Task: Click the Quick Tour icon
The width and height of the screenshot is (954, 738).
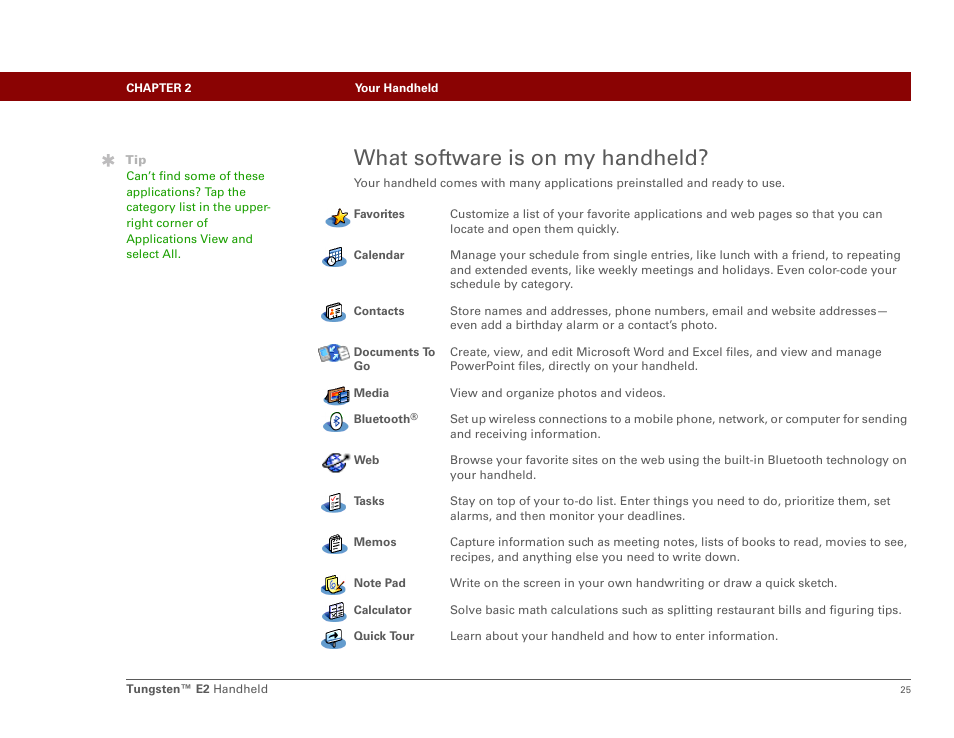Action: (333, 638)
